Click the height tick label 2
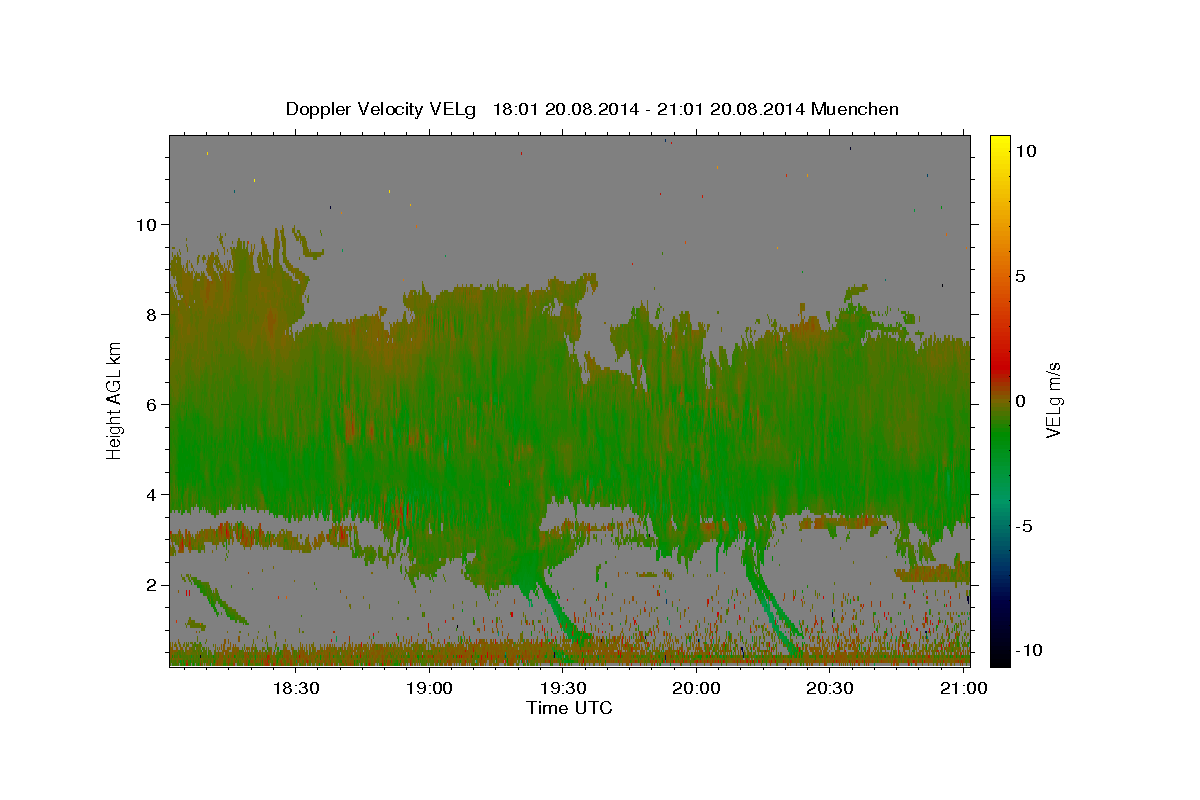Image resolution: width=1200 pixels, height=800 pixels. pos(151,584)
